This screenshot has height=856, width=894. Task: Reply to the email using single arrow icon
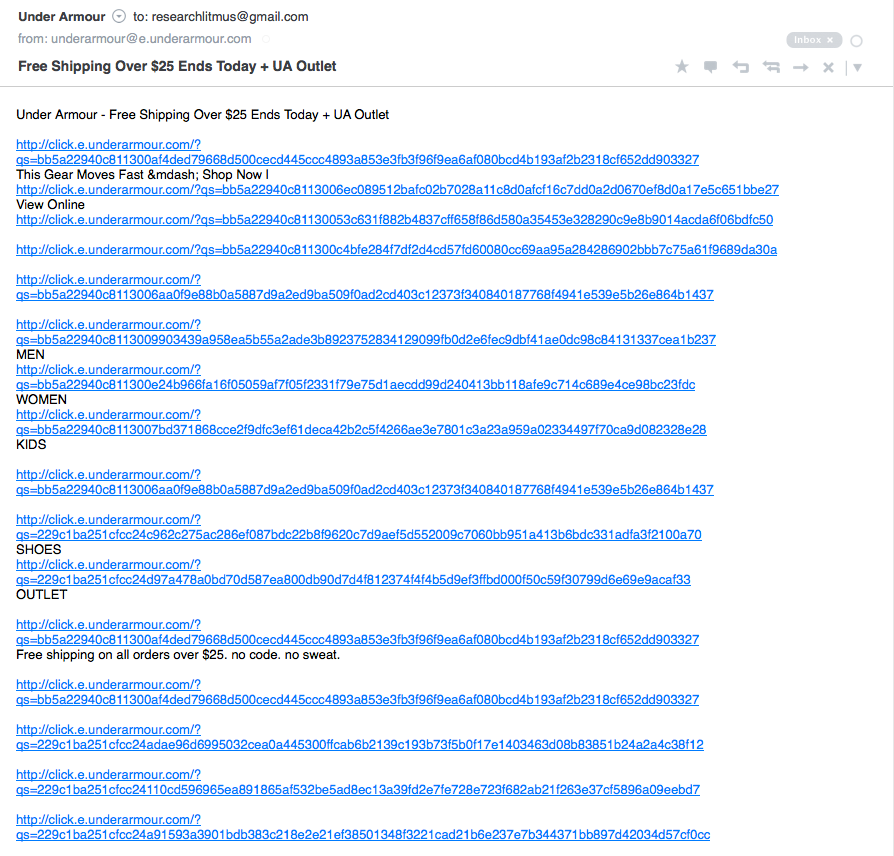point(741,67)
